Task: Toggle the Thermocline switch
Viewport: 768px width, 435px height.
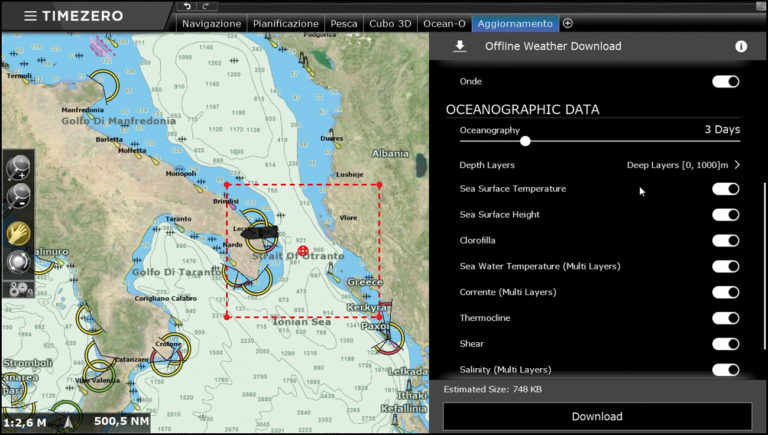Action: click(725, 318)
